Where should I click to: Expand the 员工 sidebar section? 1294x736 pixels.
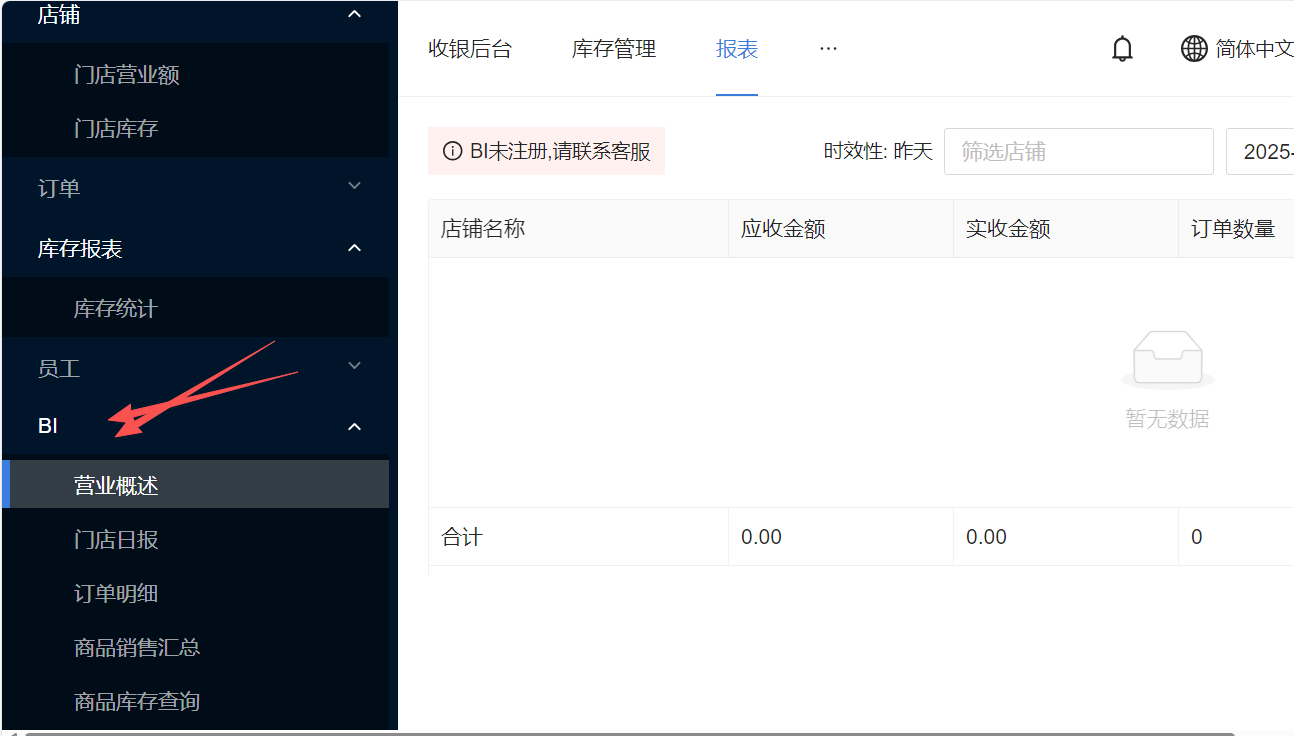click(354, 367)
